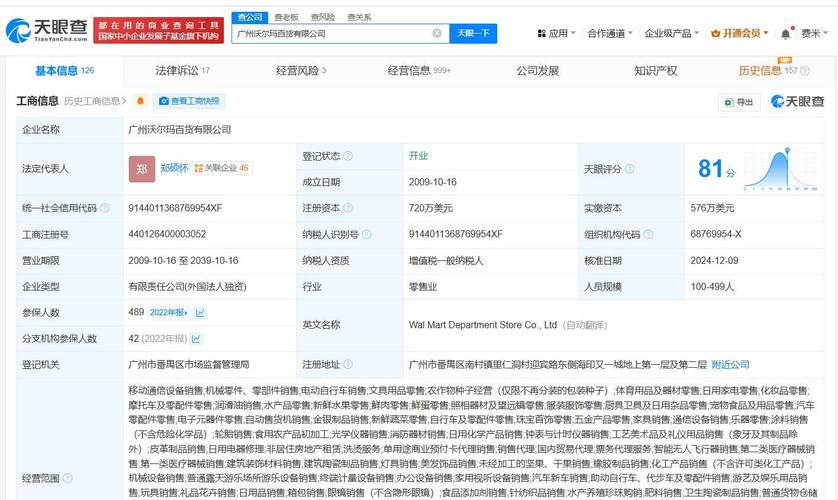Open notifications bell icon in header

click(x=785, y=34)
